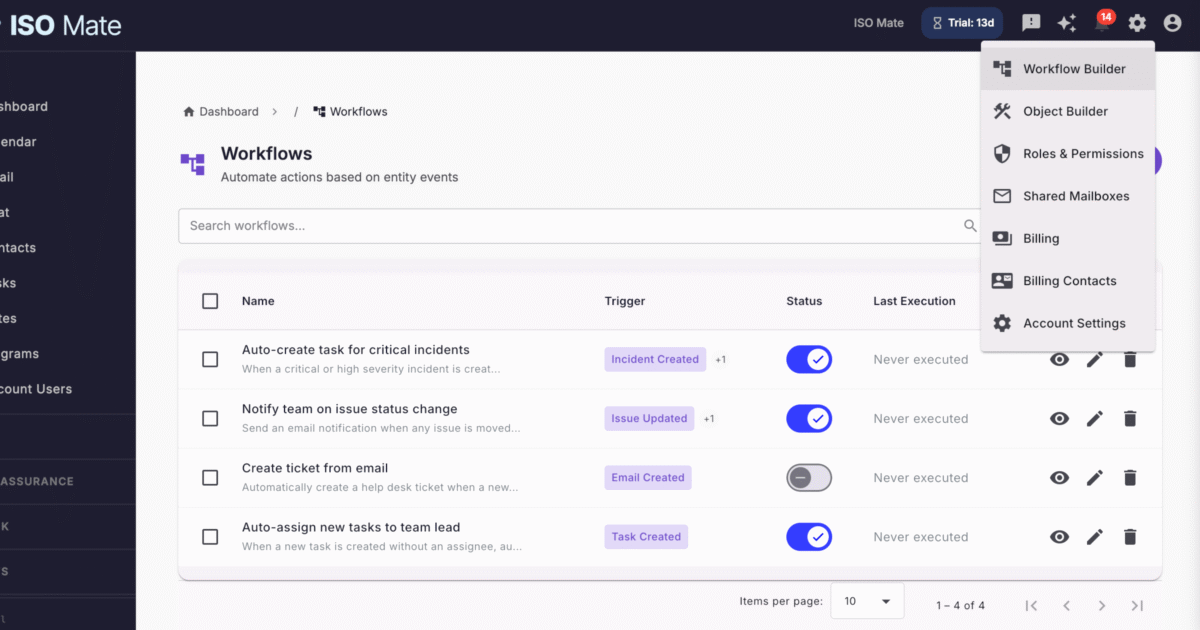
Task: Click the AI assistant sparkles icon
Action: 1066,22
